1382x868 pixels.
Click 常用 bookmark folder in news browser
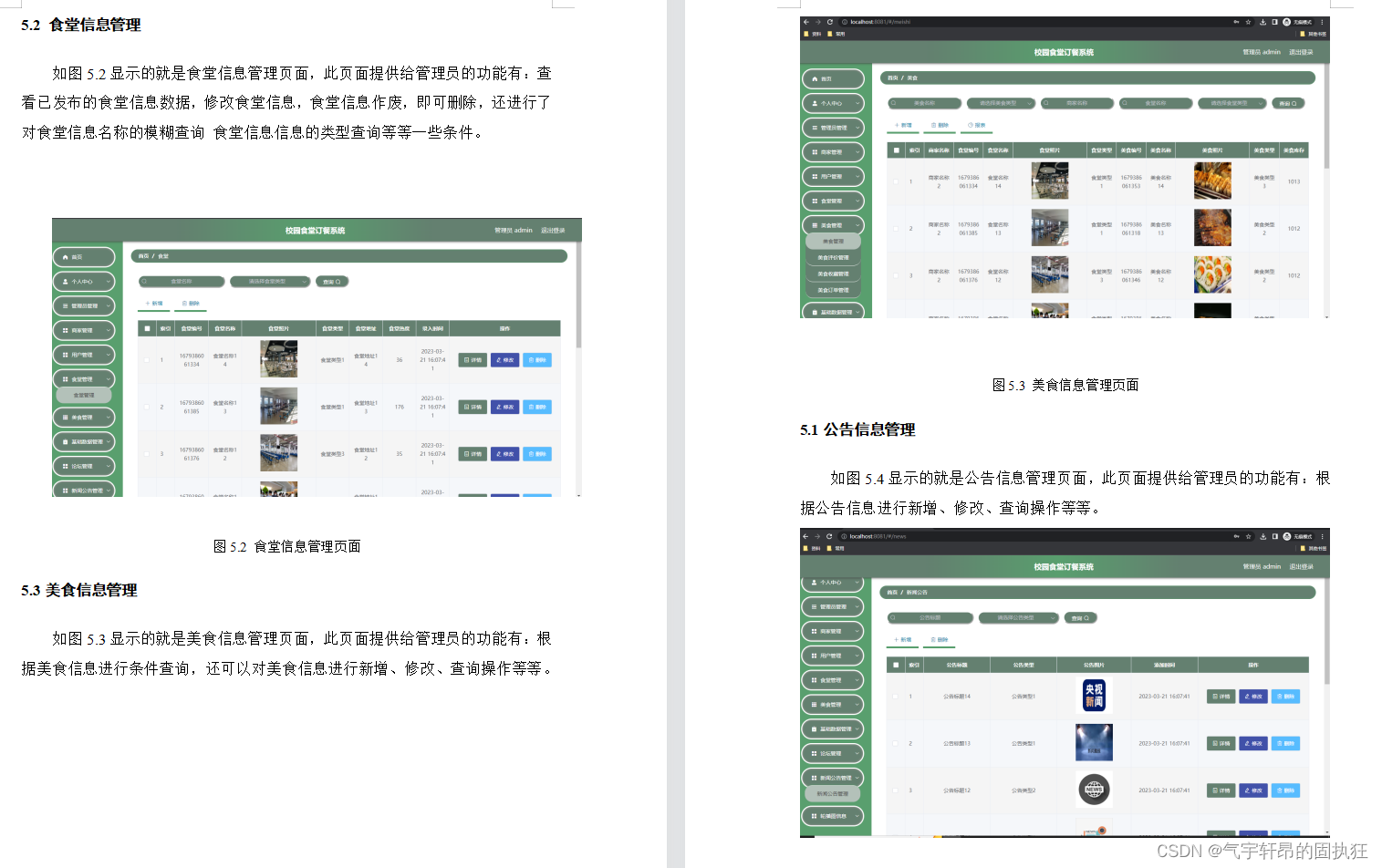point(836,548)
